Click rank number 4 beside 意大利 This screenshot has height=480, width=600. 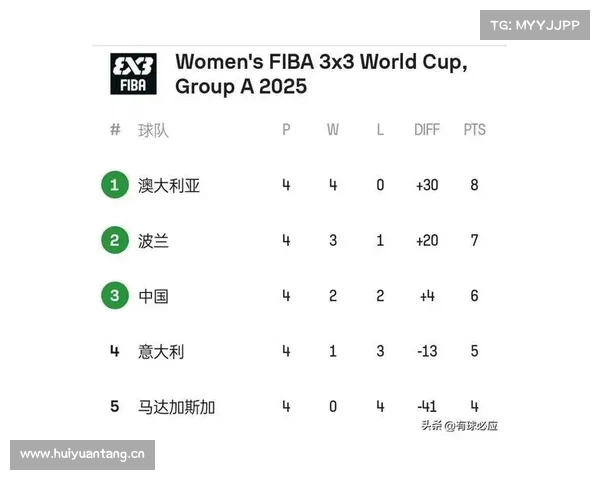(114, 351)
